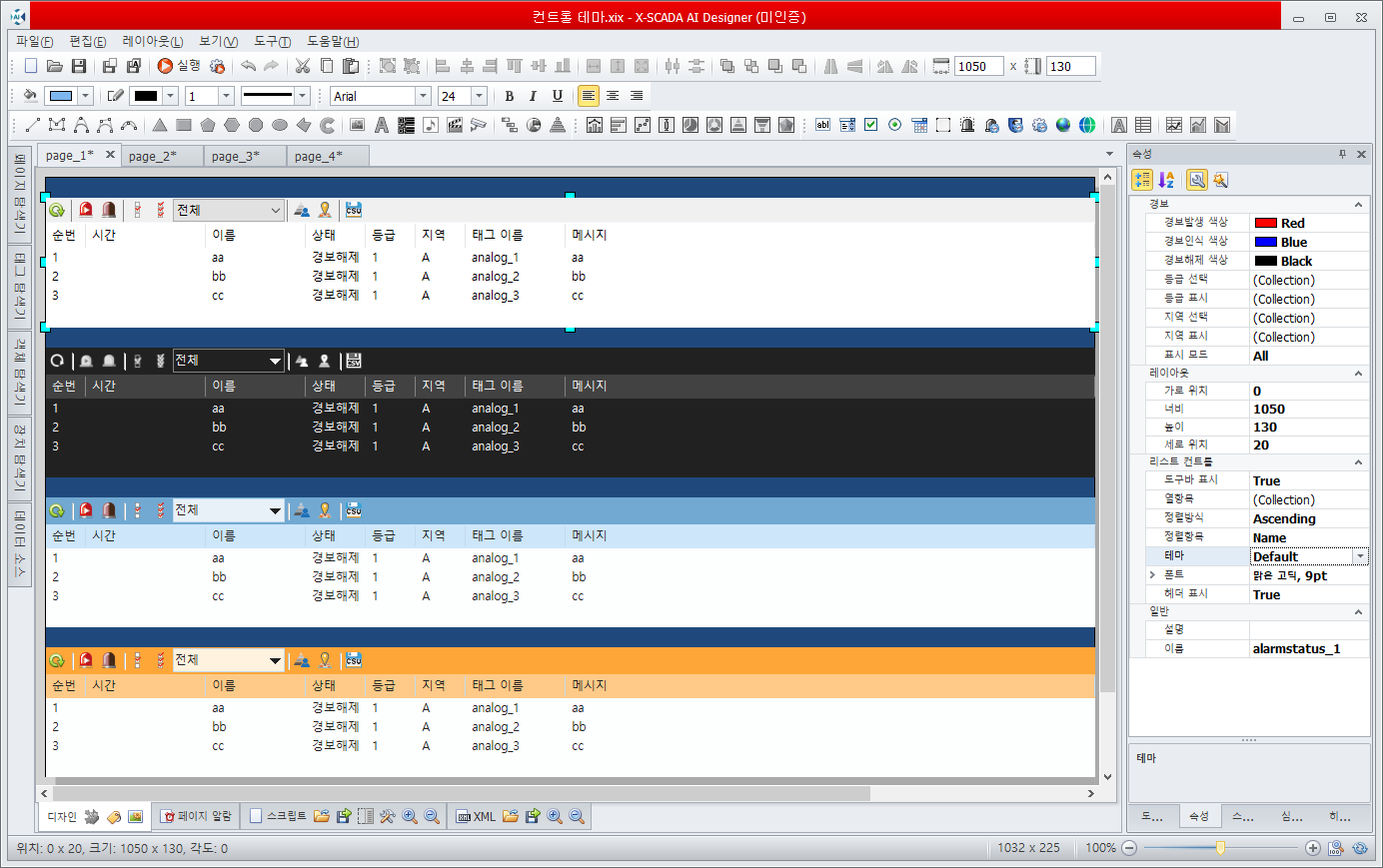Screen dimensions: 1383x868
Task: Collapse the 경보 property section
Action: coord(1358,204)
